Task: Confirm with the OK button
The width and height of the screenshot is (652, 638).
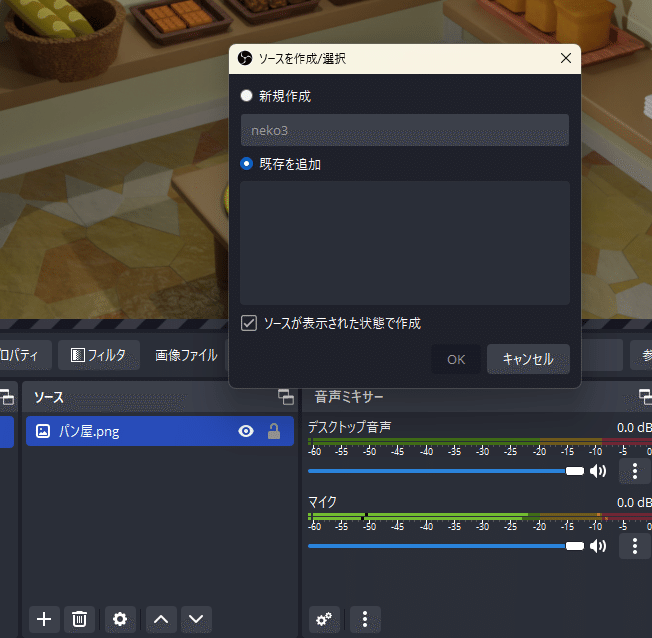Action: point(456,359)
